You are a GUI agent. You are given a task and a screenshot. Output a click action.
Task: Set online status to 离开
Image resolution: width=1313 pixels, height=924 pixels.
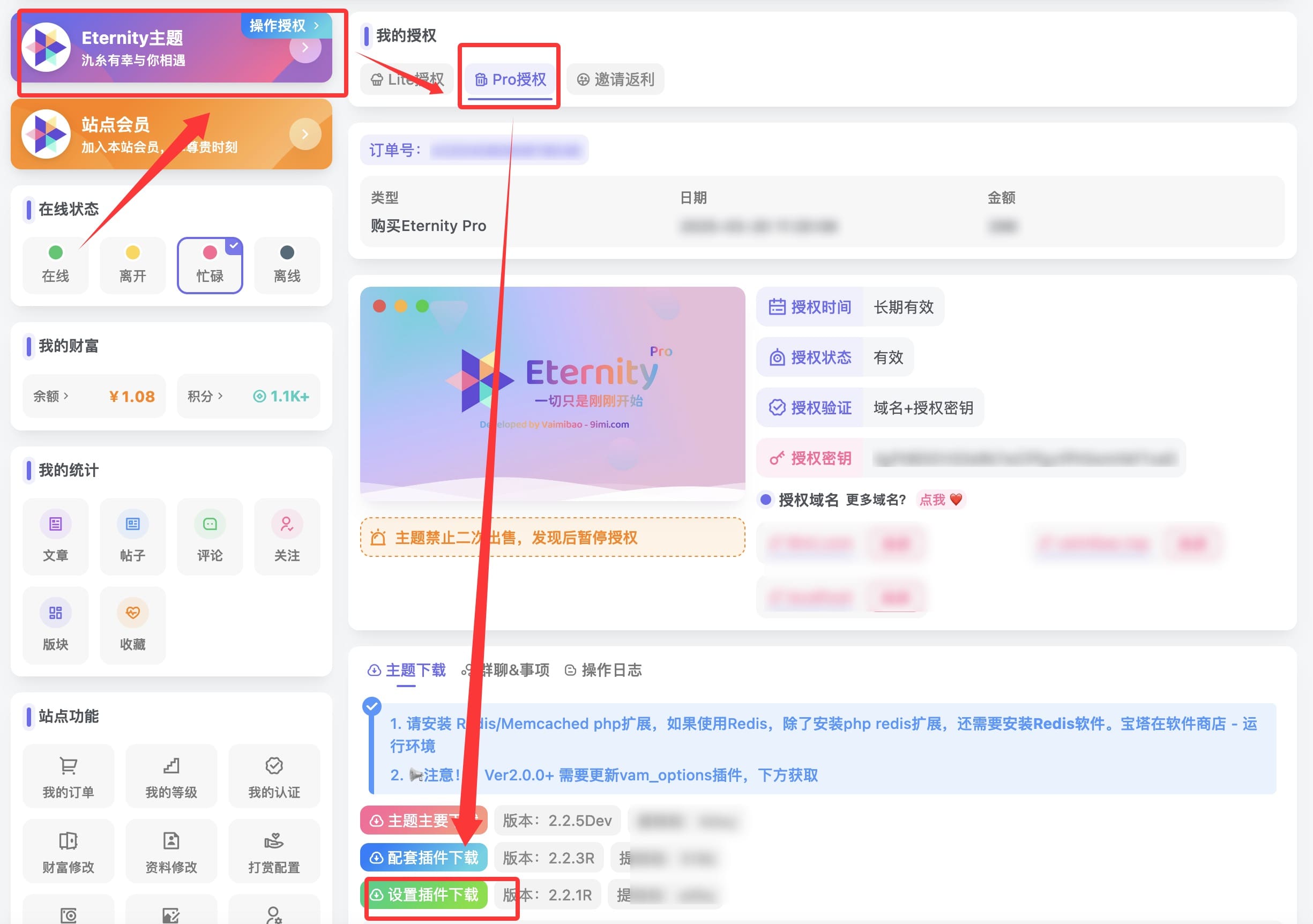pos(133,265)
